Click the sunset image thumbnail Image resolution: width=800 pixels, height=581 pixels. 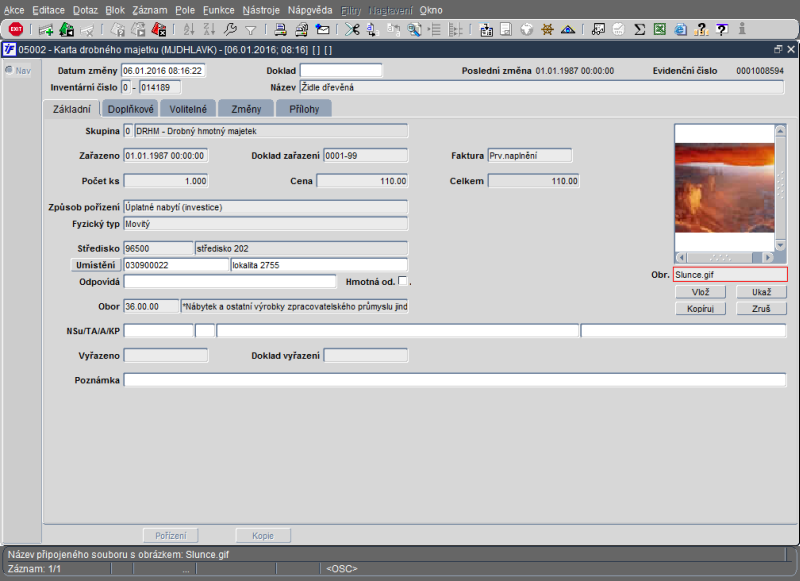point(724,188)
